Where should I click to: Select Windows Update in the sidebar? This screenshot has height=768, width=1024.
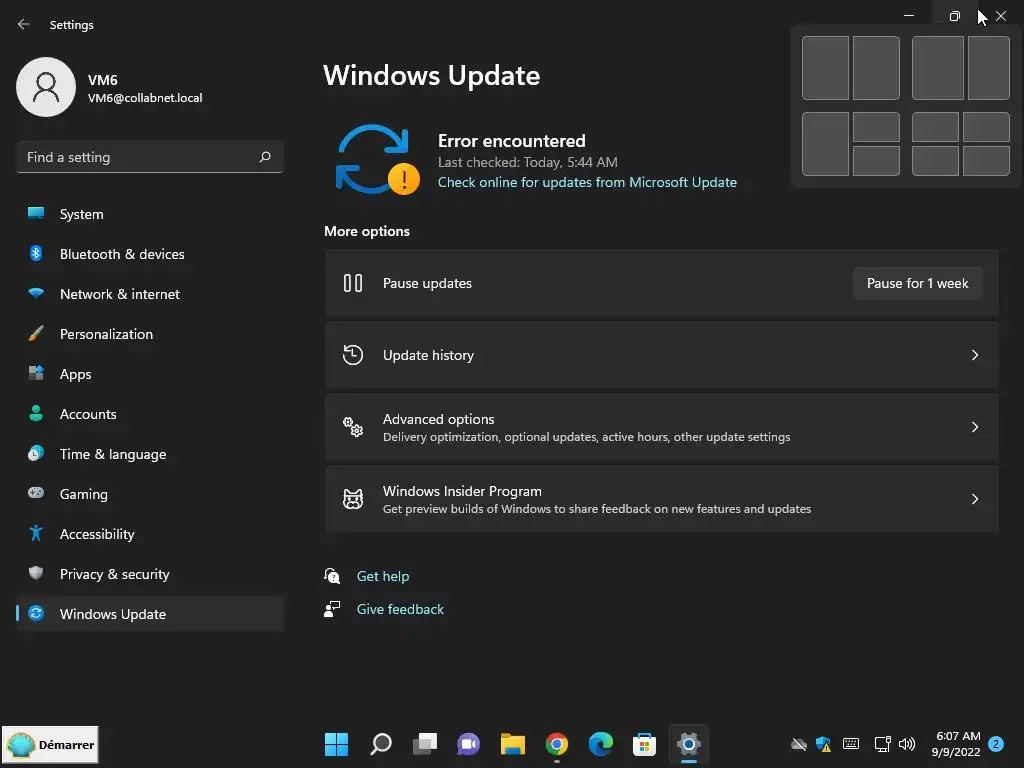(x=150, y=614)
